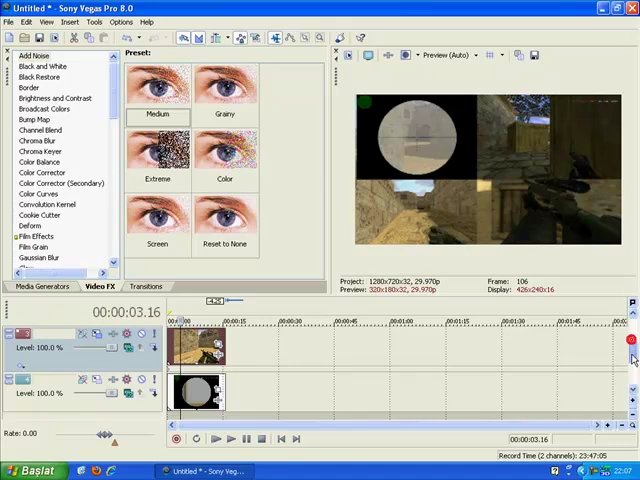This screenshot has height=480, width=640.
Task: Toggle preview on external monitor icon
Action: pos(368,55)
